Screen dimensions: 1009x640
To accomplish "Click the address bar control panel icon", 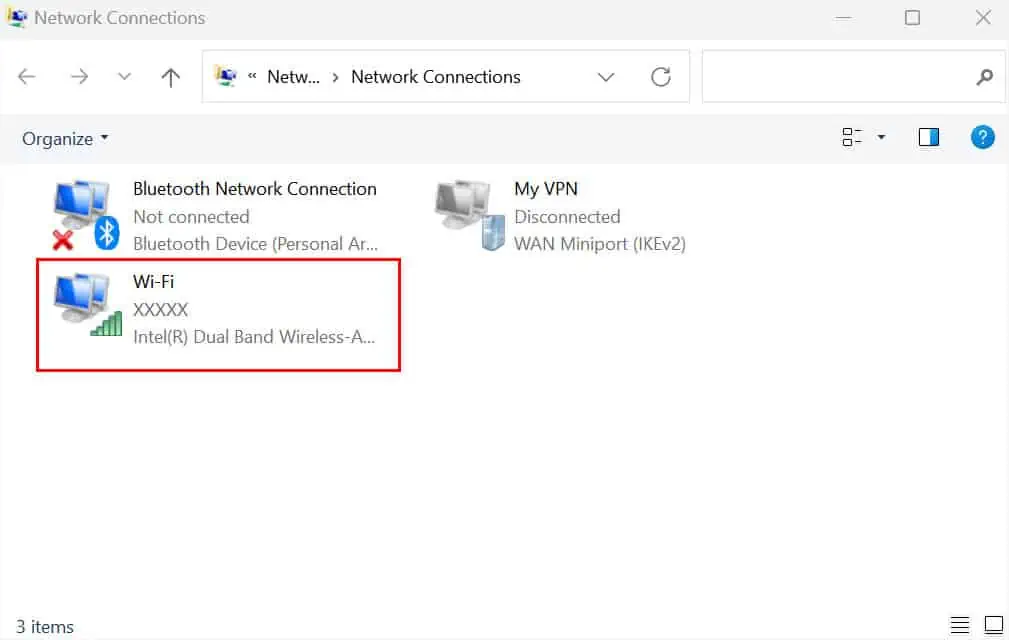I will tap(225, 77).
